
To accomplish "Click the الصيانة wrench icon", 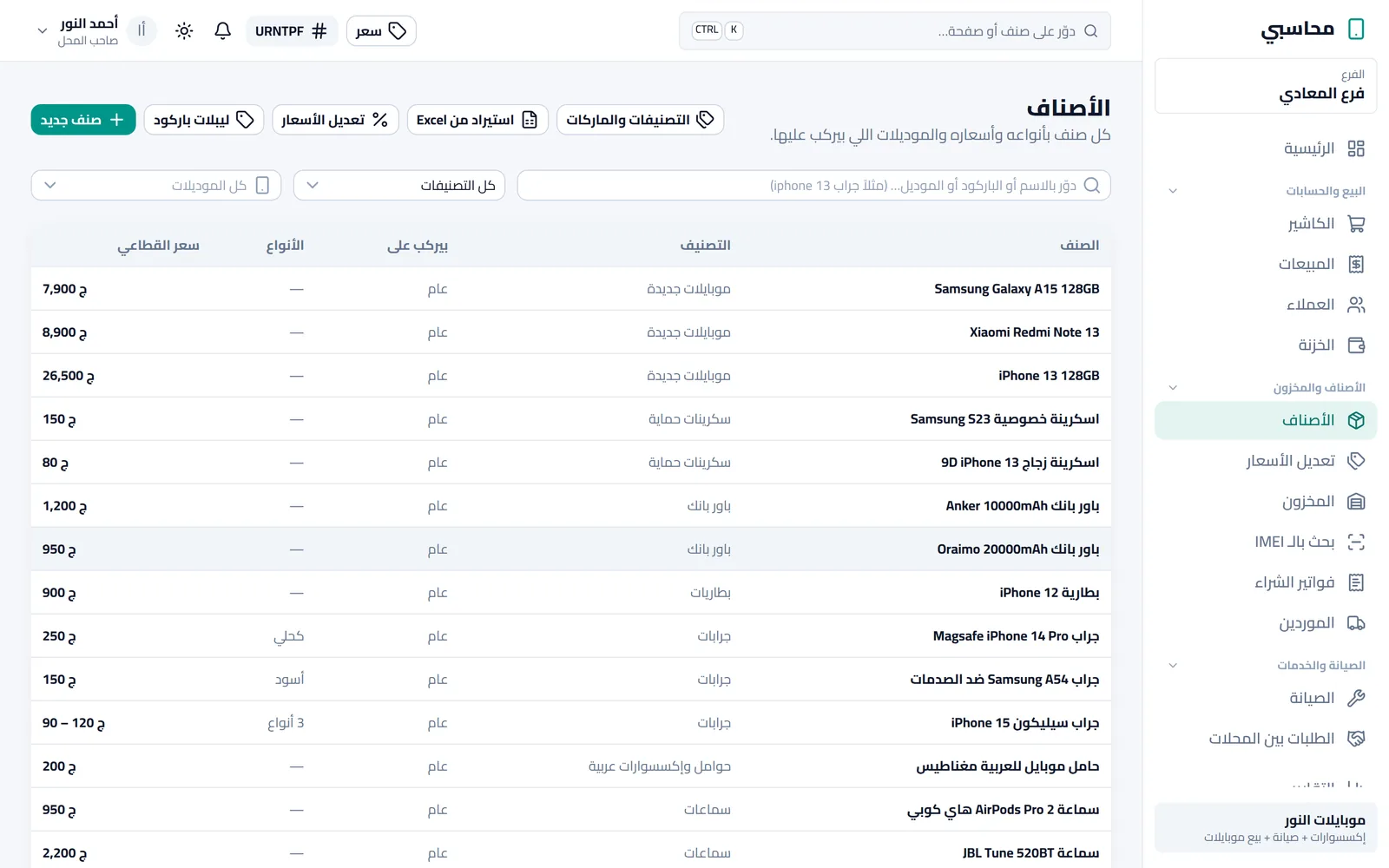I will click(1356, 698).
